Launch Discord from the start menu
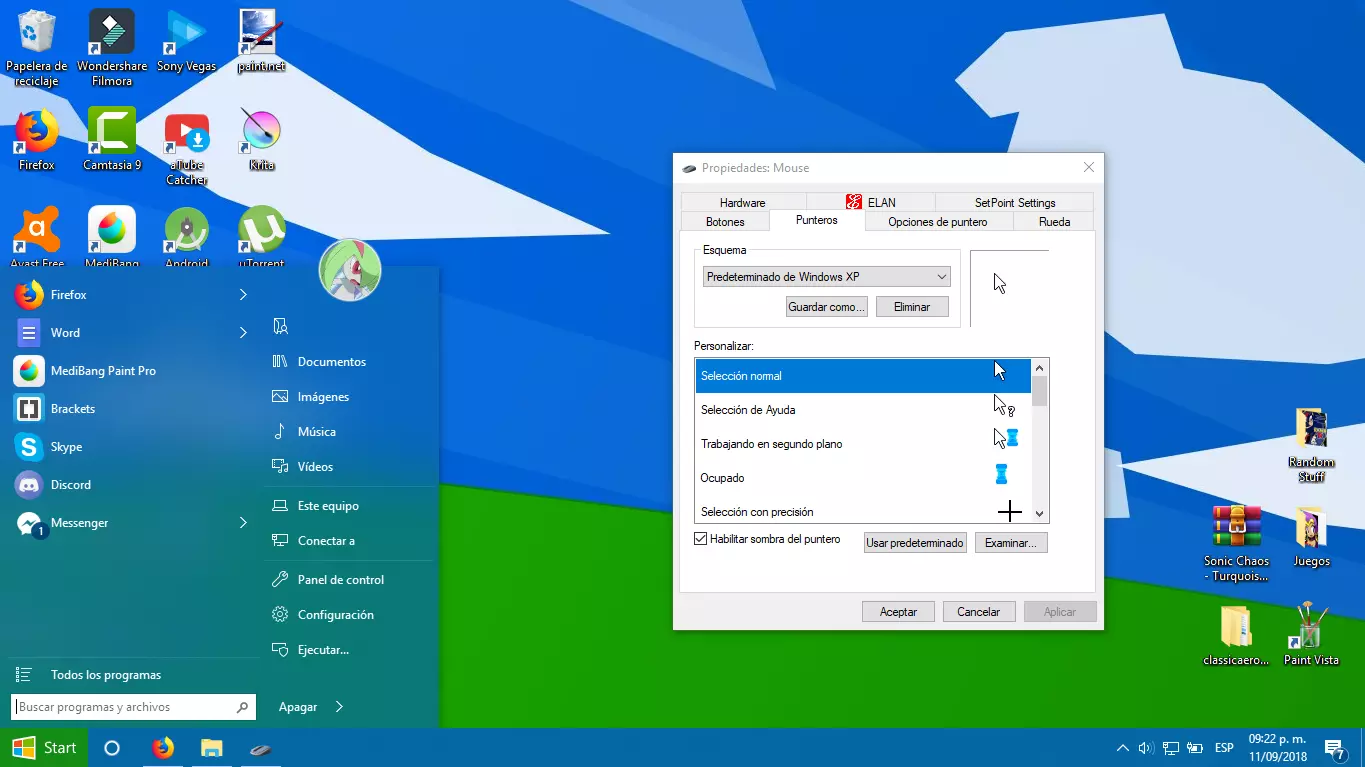1365x767 pixels. pyautogui.click(x=70, y=485)
